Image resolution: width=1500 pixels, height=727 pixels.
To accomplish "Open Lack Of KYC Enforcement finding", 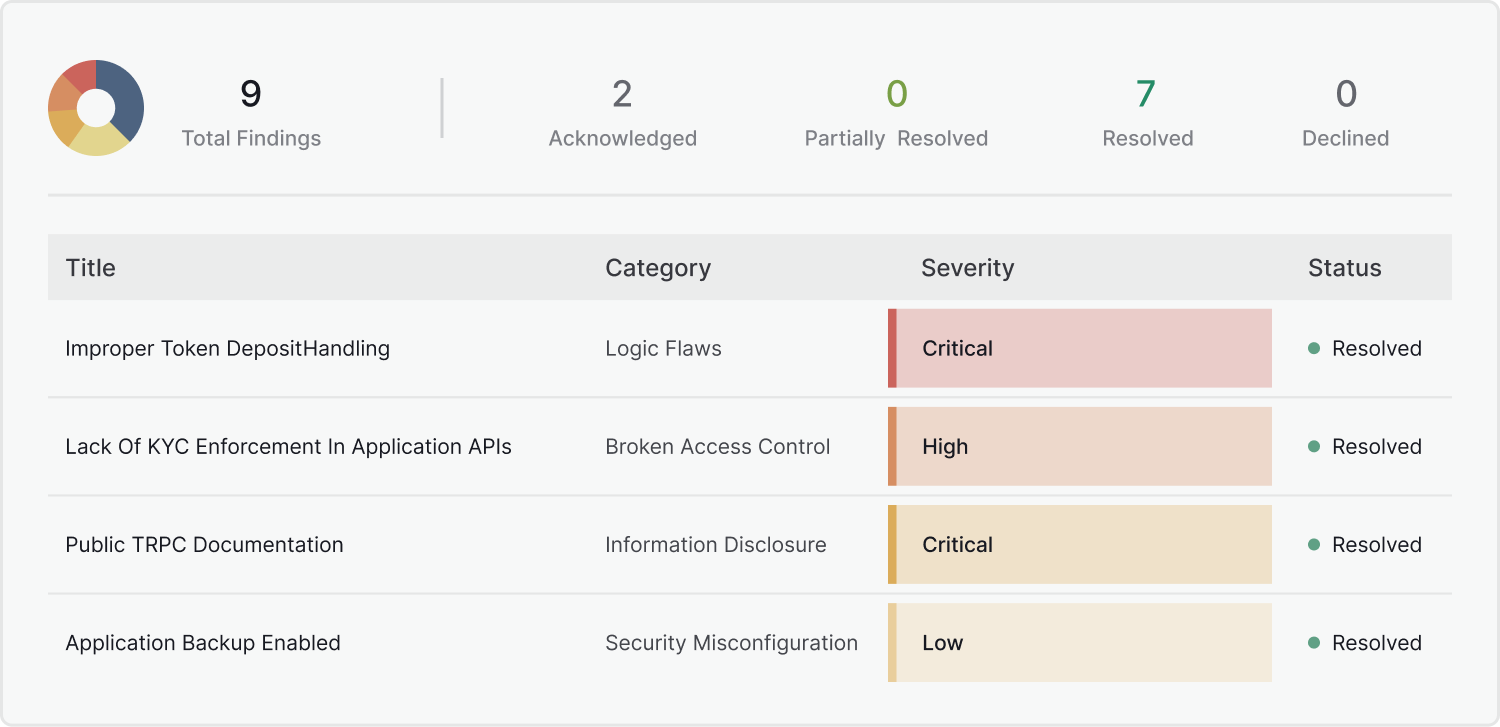I will point(288,447).
